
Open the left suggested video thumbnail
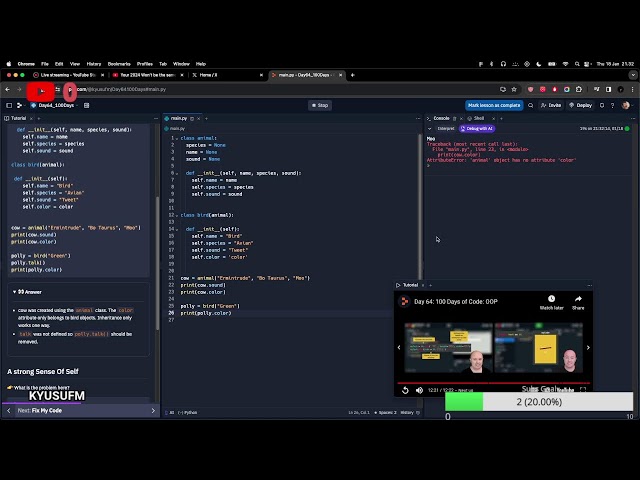[x=449, y=348]
